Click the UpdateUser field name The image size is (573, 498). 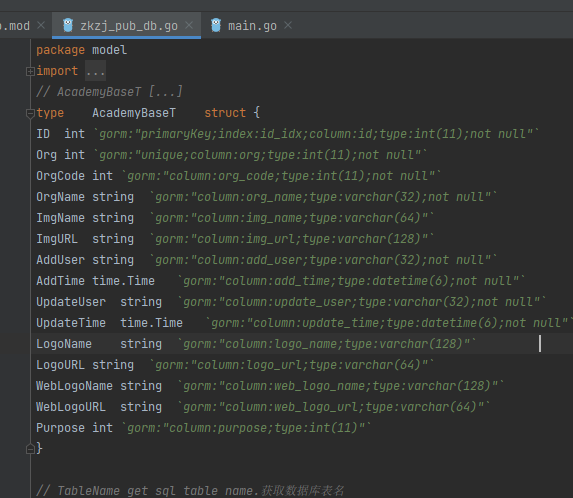pos(71,302)
